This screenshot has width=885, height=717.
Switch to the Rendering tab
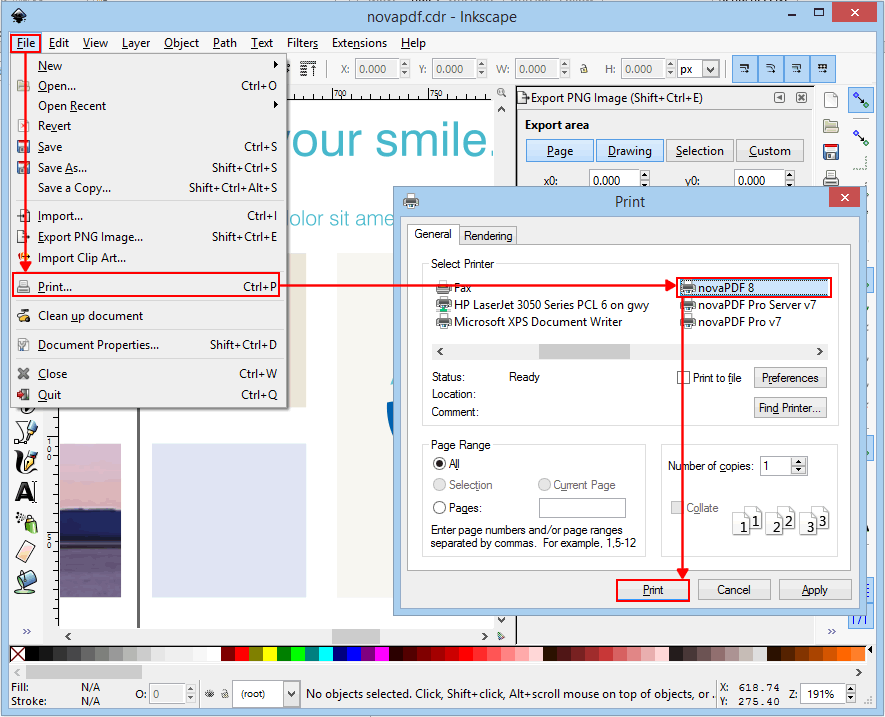pos(488,235)
